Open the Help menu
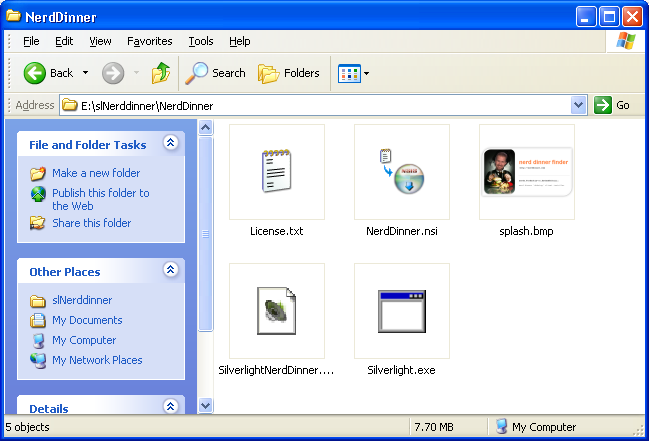 (x=240, y=41)
